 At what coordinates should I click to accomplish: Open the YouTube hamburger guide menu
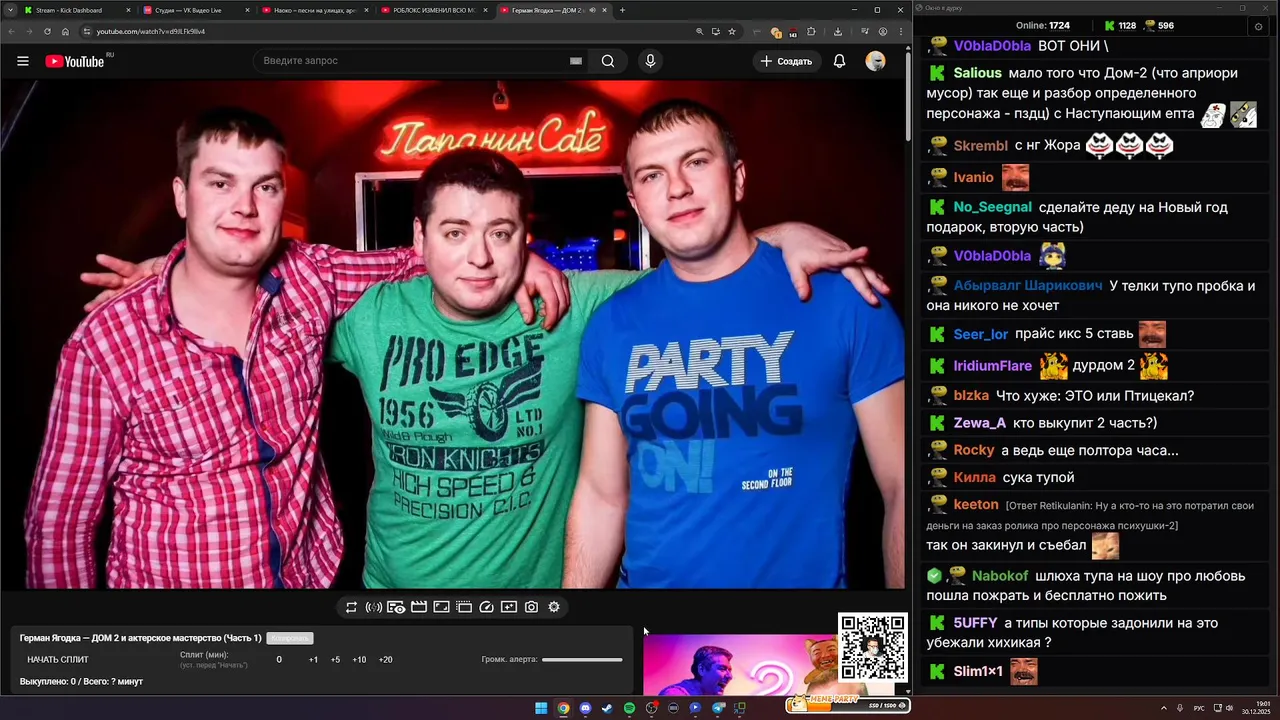pyautogui.click(x=22, y=61)
